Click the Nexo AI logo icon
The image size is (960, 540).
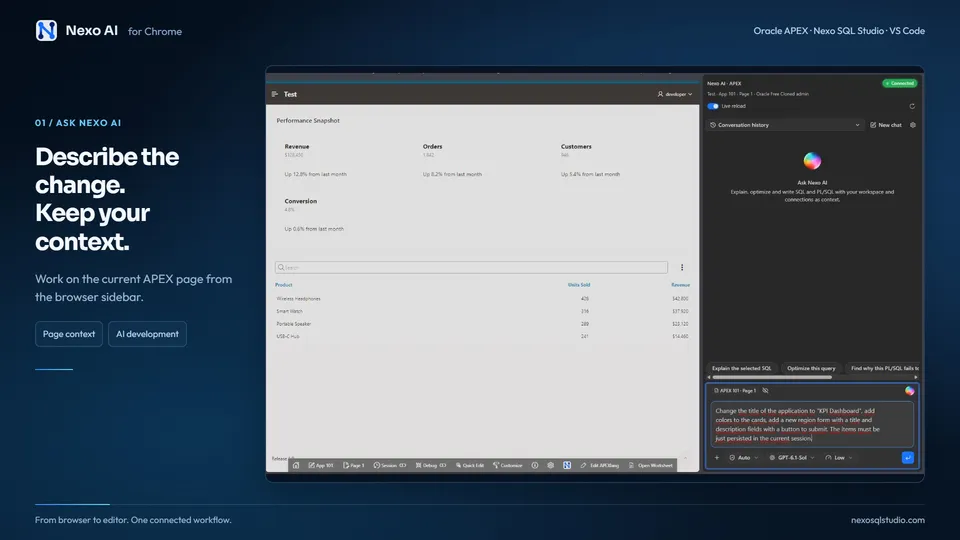click(x=46, y=31)
